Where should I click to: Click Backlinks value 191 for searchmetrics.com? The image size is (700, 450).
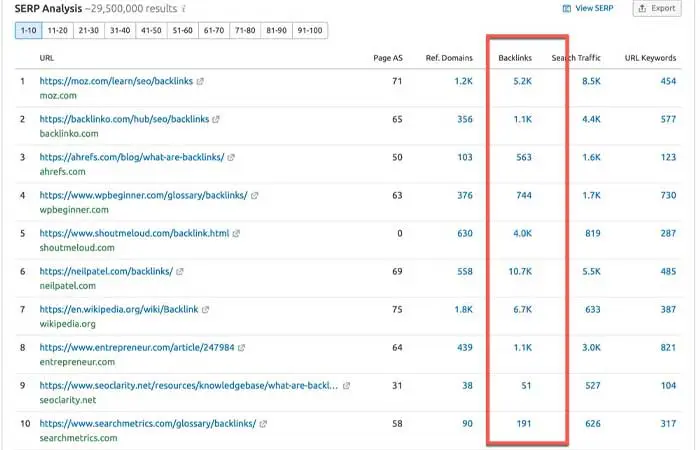point(524,423)
